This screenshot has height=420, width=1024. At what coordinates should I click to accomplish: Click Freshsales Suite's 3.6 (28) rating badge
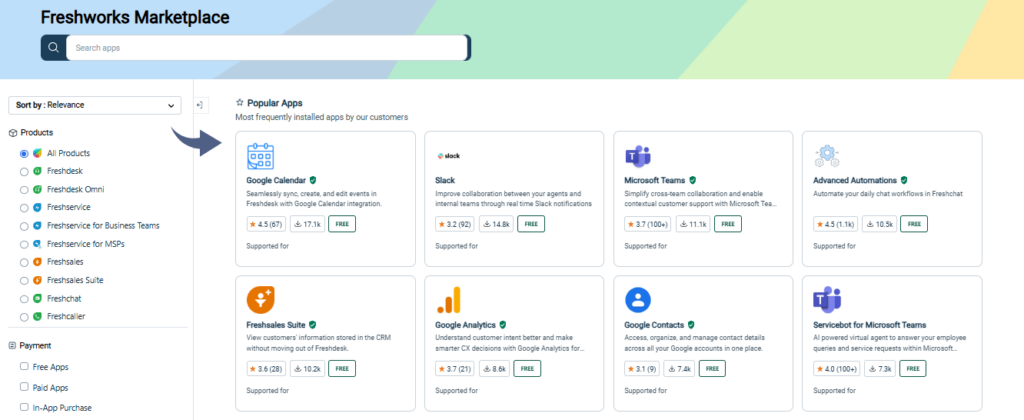click(x=266, y=368)
